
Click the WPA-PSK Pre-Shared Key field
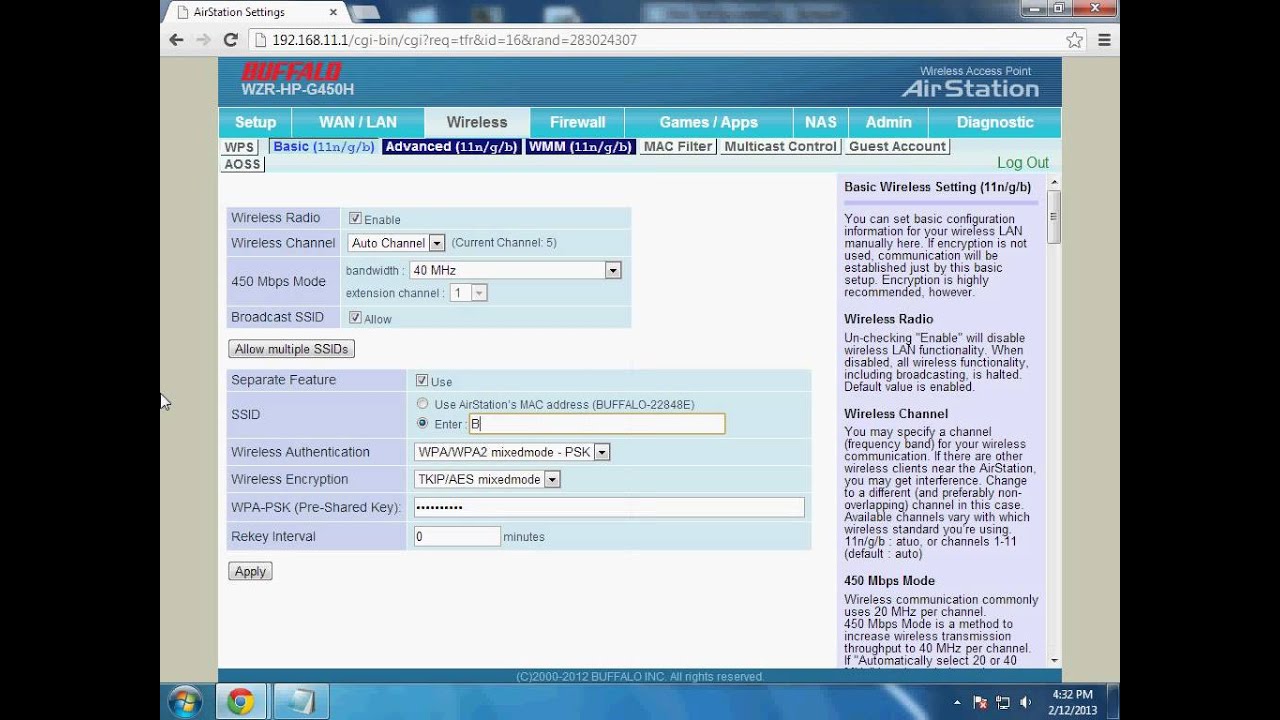pos(609,507)
